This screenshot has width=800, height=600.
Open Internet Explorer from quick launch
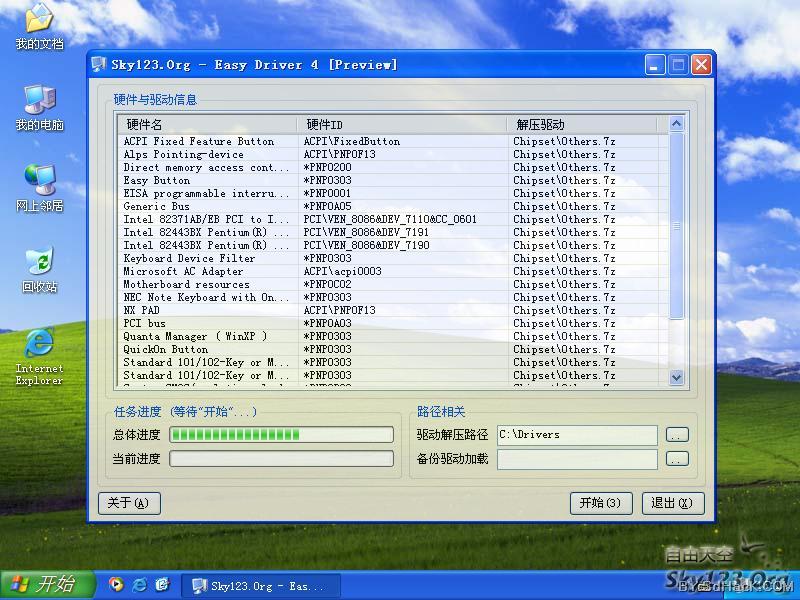[139, 584]
